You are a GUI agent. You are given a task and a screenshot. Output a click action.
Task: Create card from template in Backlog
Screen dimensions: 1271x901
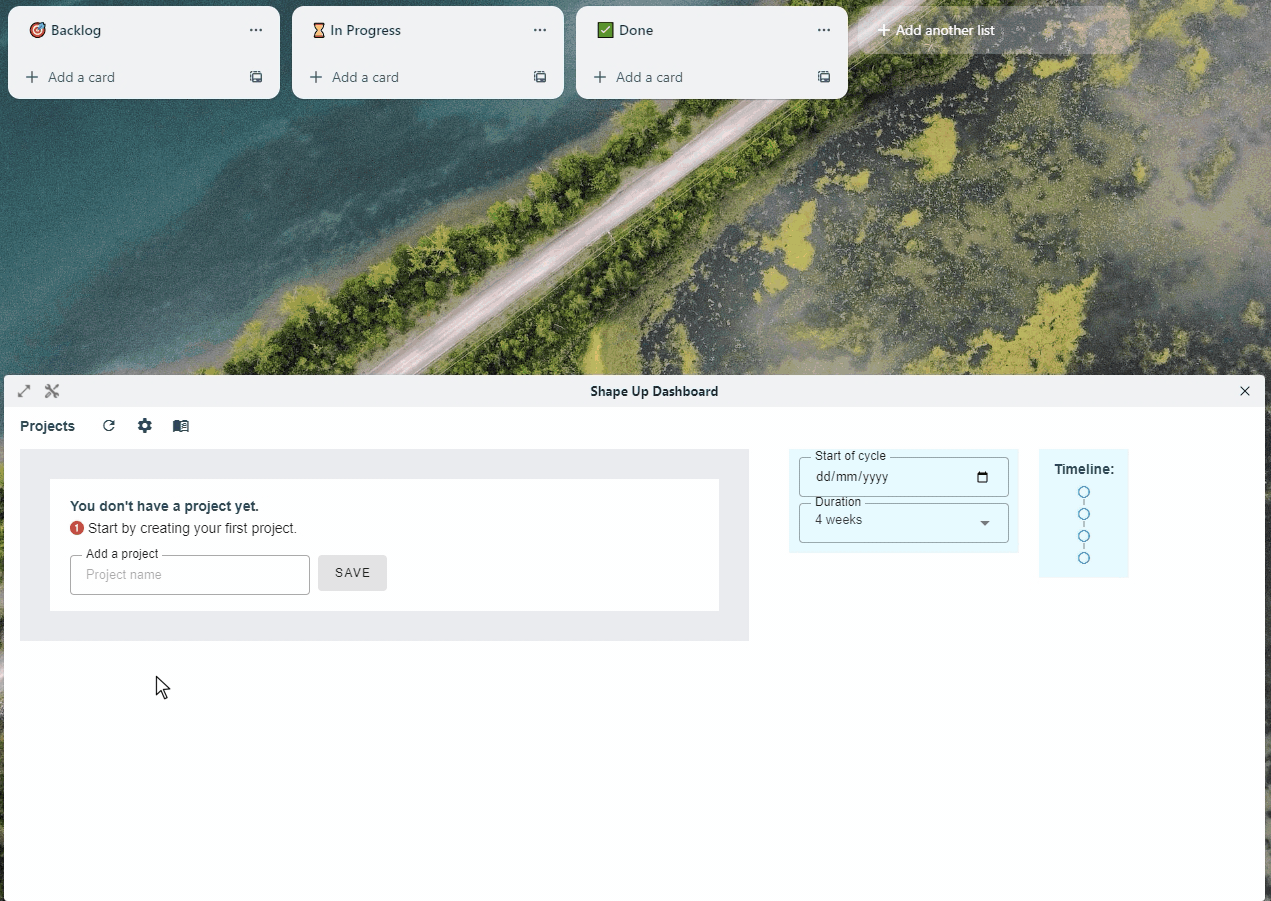point(256,77)
